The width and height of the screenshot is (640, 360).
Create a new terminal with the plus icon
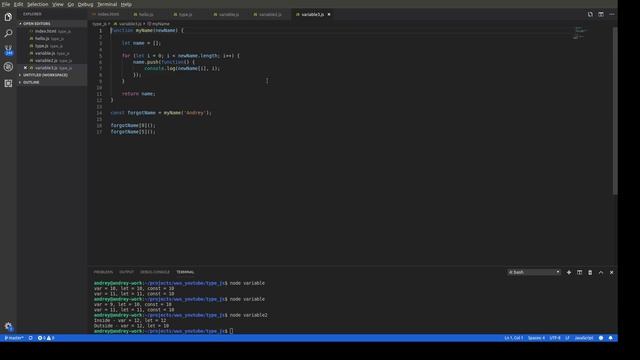[569, 272]
